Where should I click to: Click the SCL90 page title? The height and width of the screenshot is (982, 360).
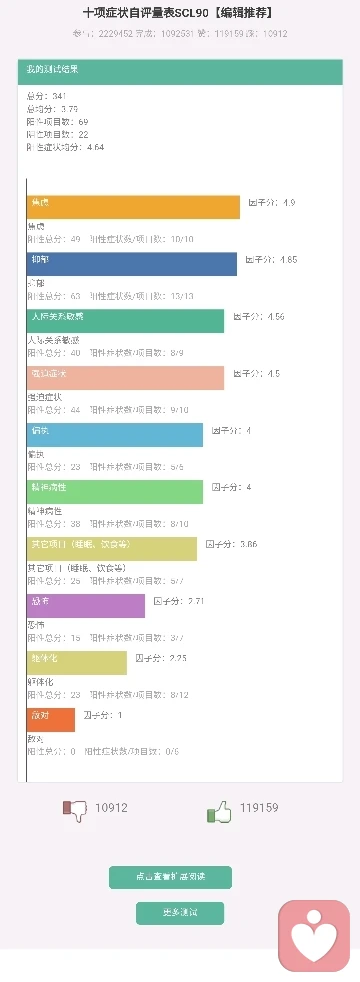click(180, 13)
